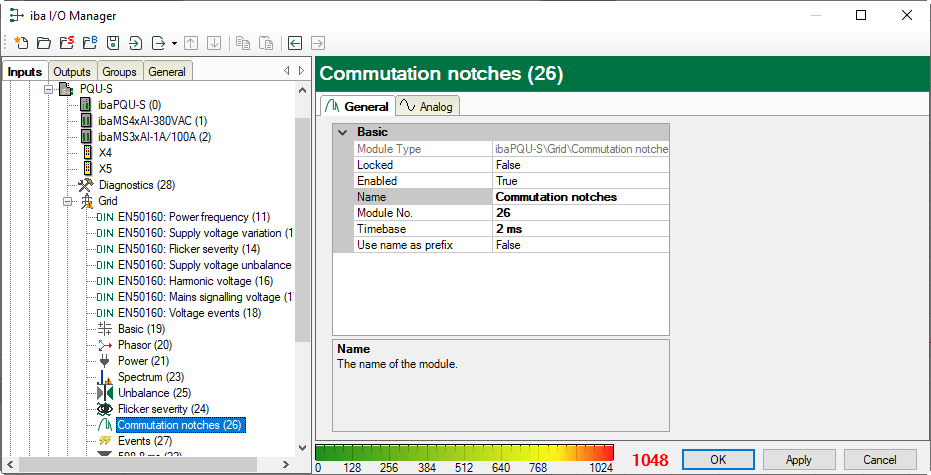Click the Flicker severity (24) eye icon

[104, 409]
